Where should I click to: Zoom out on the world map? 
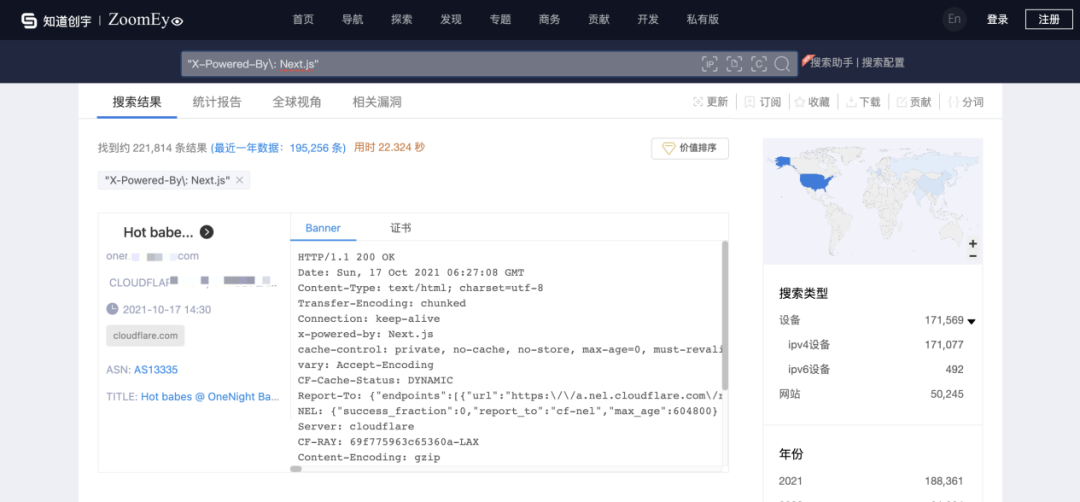point(973,255)
